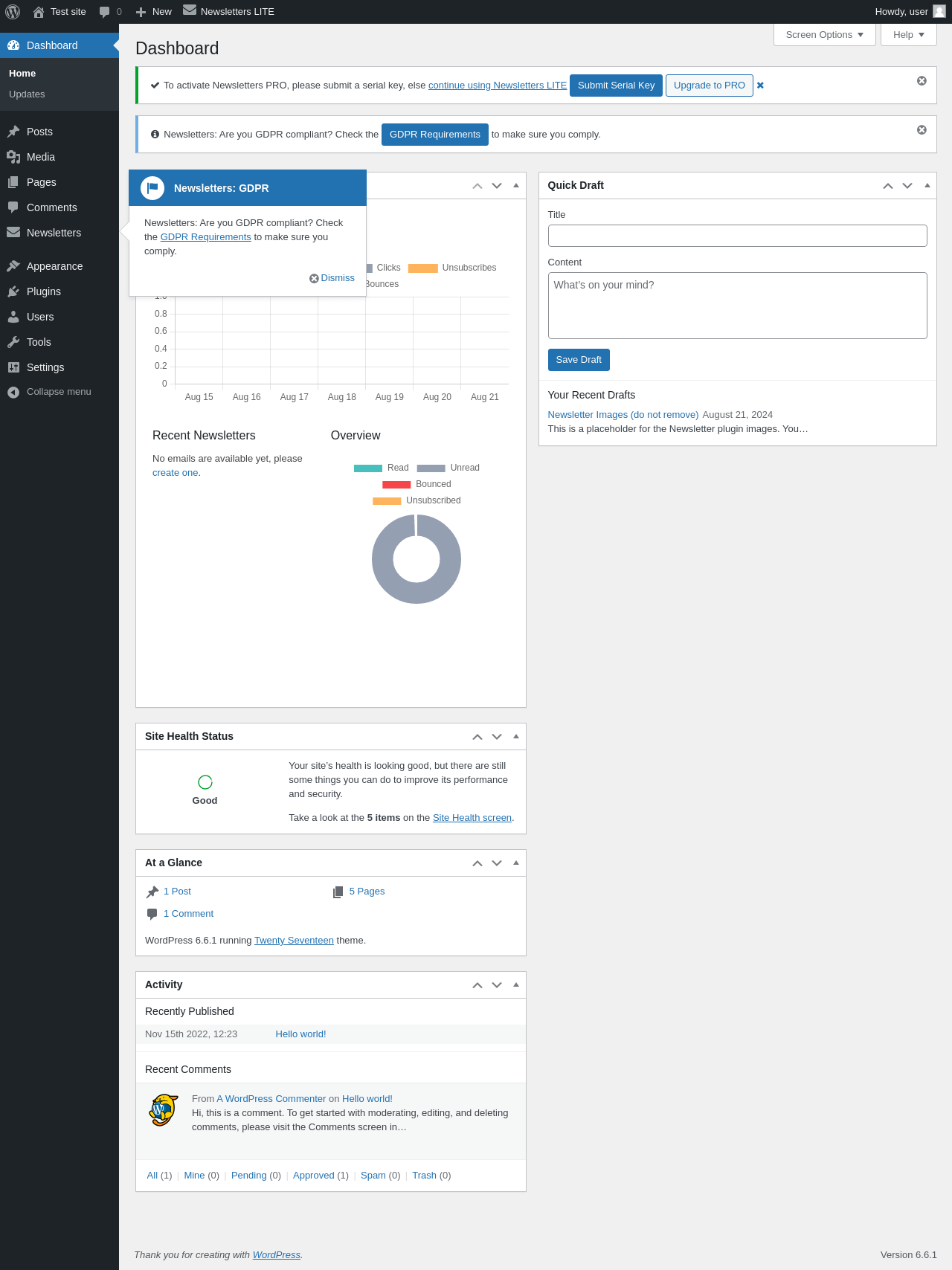Collapse the Site Health Status panel toggle

516,736
